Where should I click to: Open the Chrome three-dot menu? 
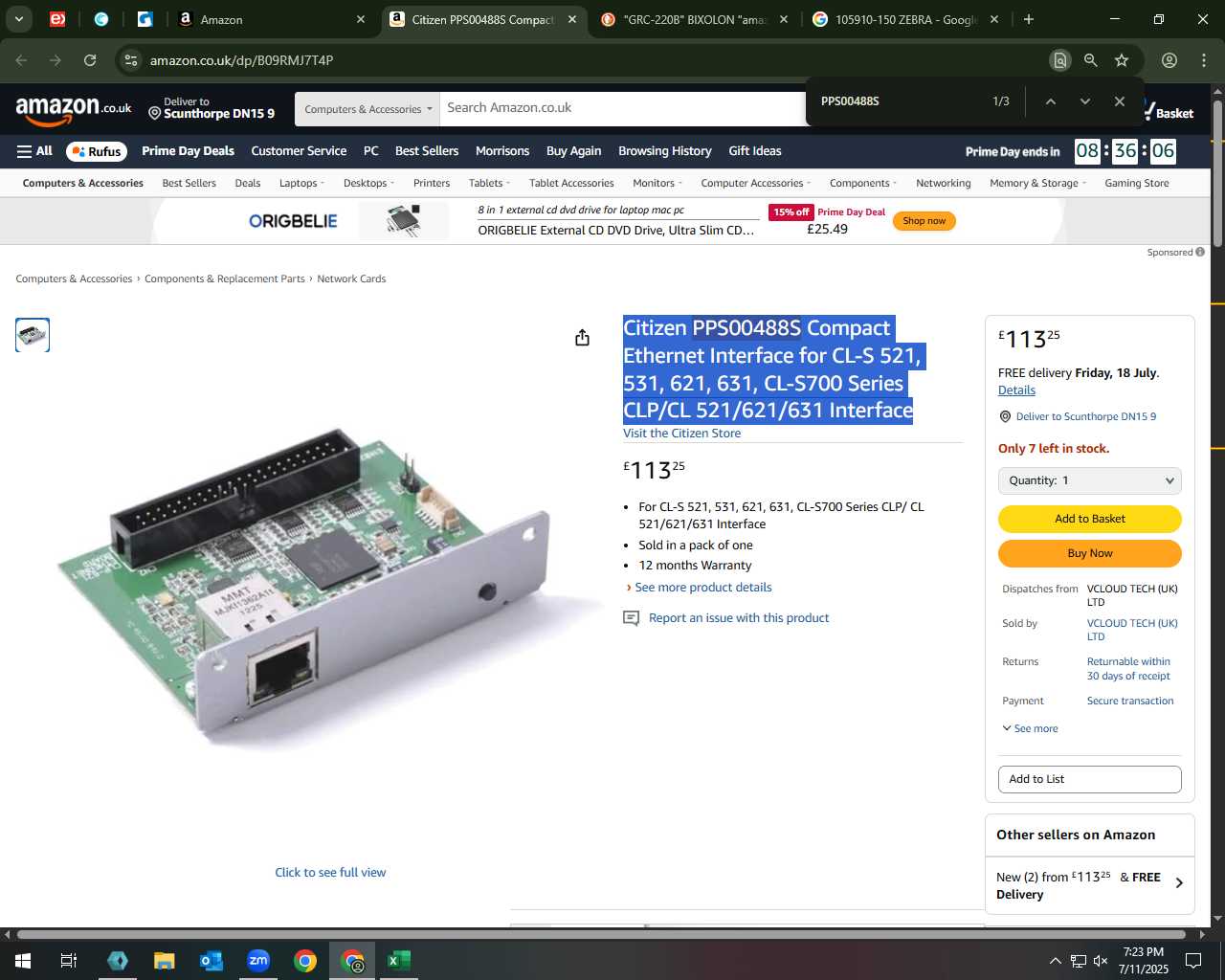[1204, 60]
